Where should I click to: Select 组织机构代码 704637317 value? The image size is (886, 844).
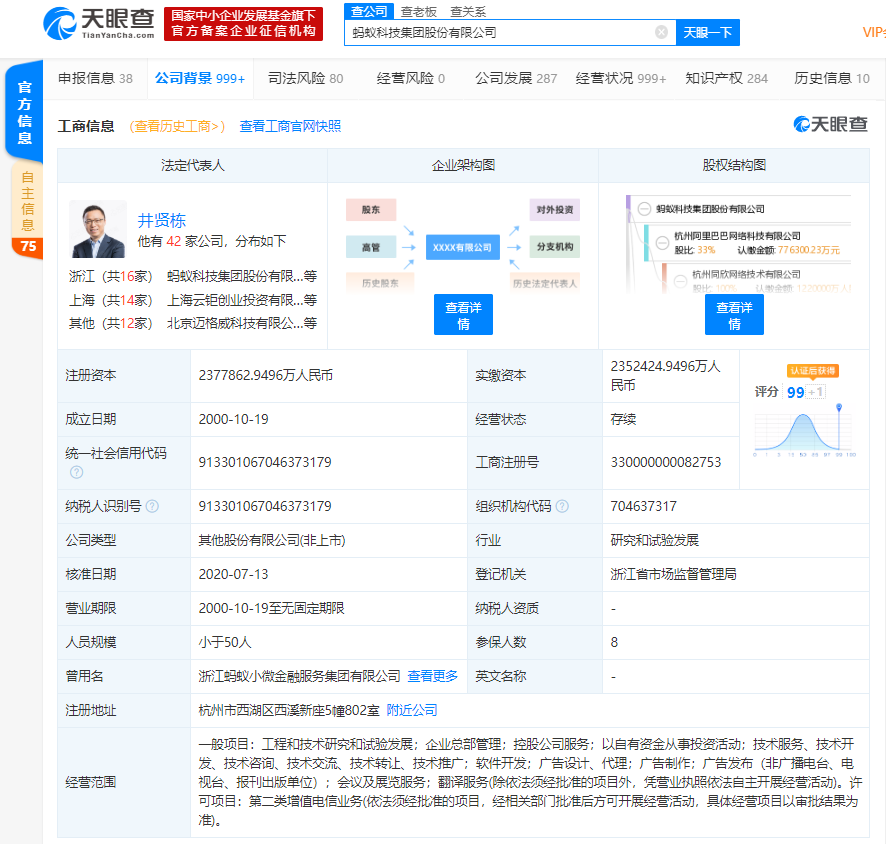pos(644,506)
